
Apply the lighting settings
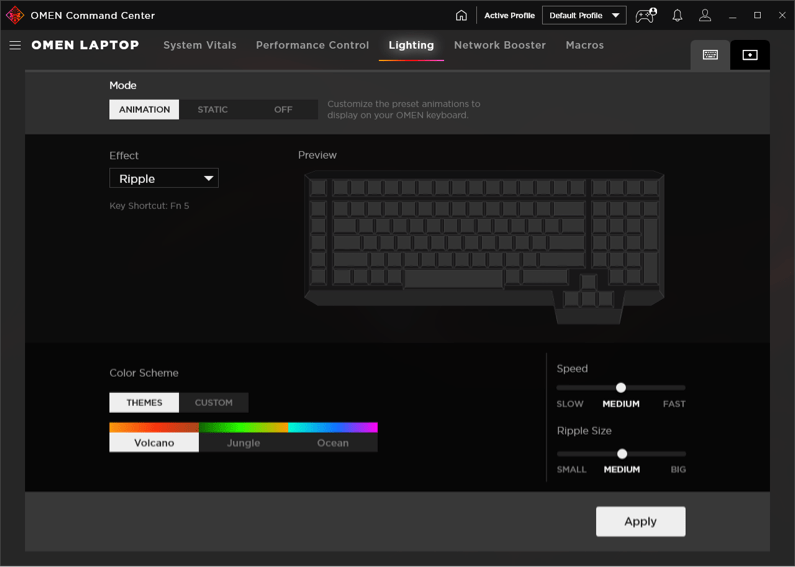coord(640,521)
